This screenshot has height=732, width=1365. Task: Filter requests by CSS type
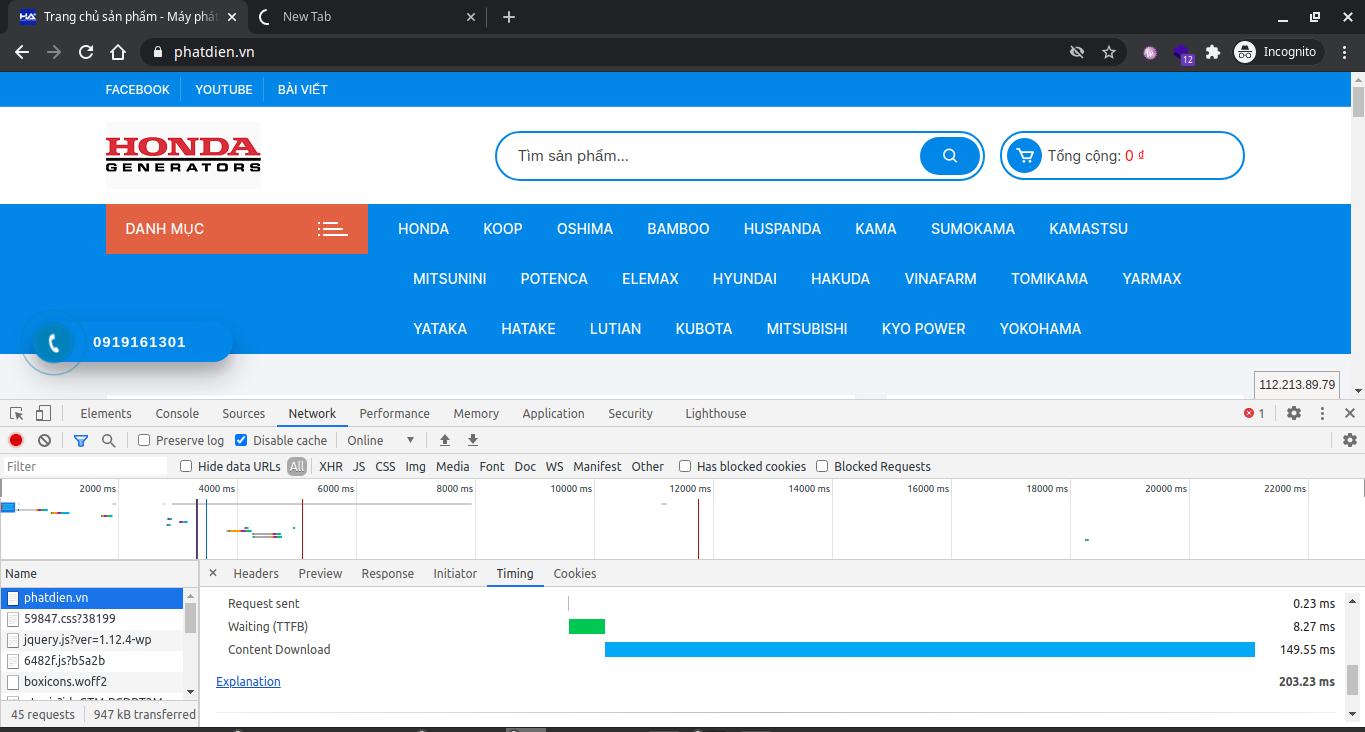385,466
